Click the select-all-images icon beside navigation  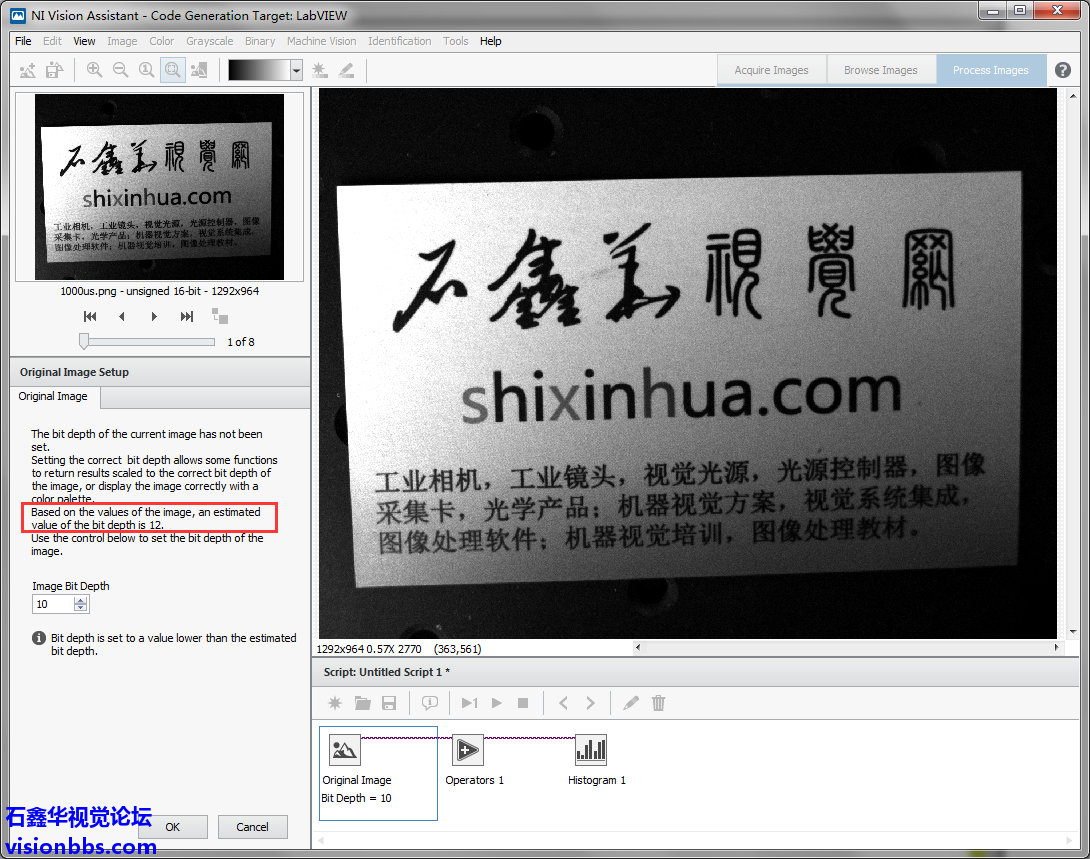pyautogui.click(x=220, y=316)
